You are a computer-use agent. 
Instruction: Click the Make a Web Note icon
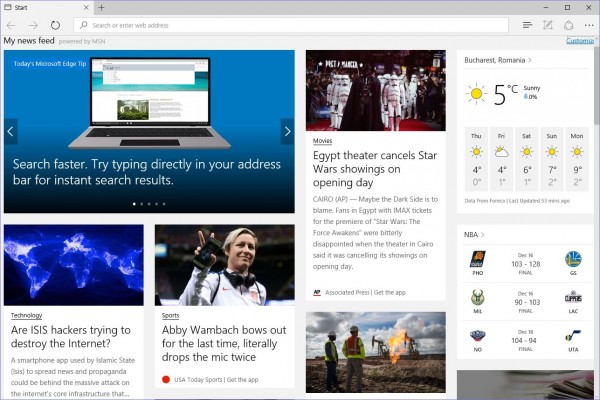click(547, 24)
